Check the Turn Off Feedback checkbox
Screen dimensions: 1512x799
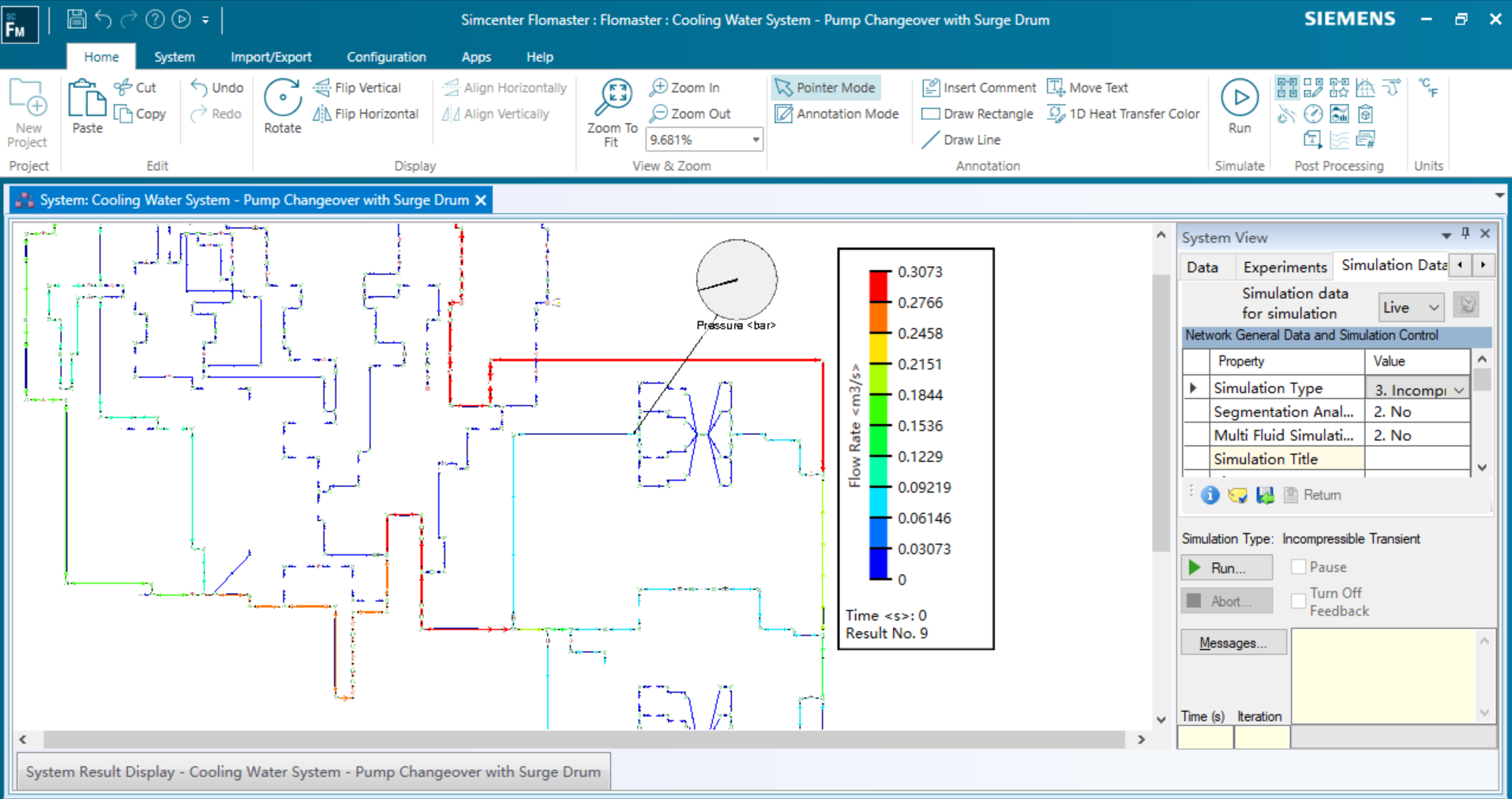pos(1298,601)
